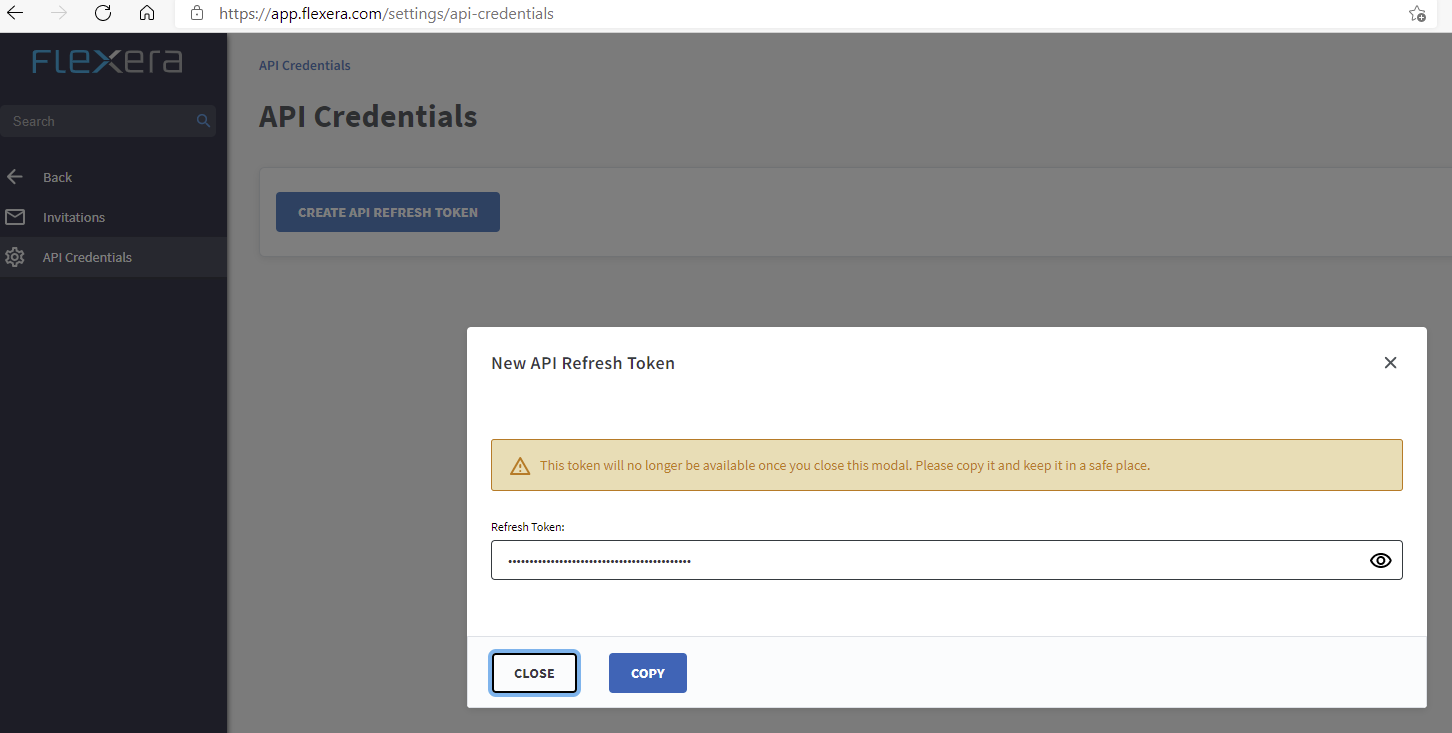Go to browser home page icon
The image size is (1452, 733).
pyautogui.click(x=147, y=13)
